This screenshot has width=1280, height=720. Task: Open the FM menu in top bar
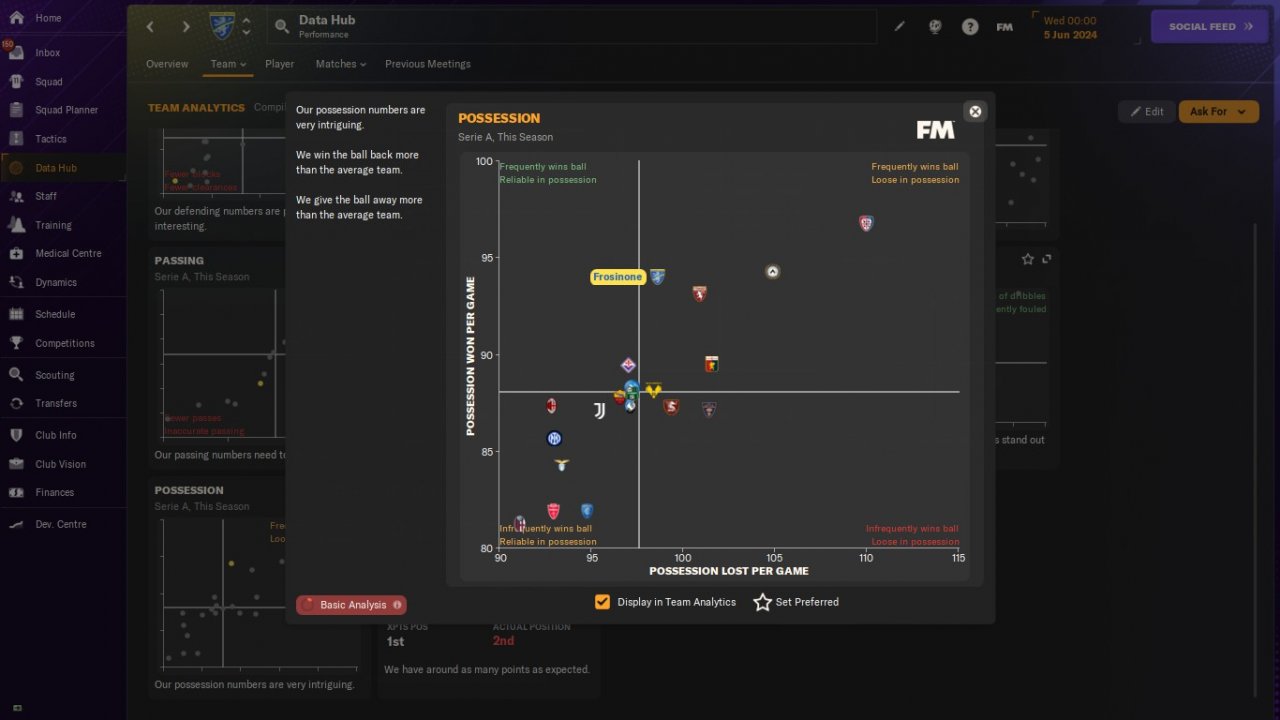(1005, 27)
